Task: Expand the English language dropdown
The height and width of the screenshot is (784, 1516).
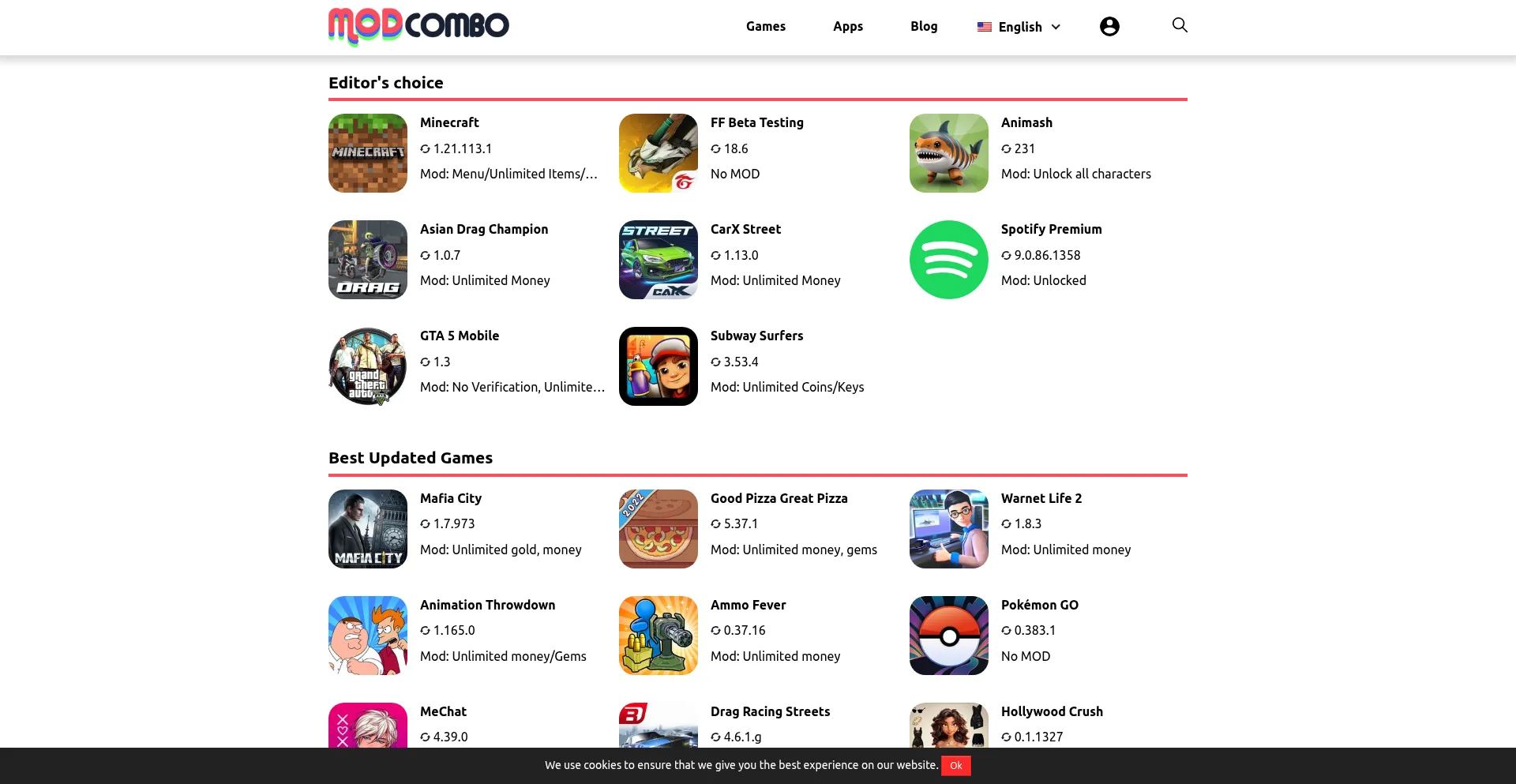Action: [x=1019, y=27]
